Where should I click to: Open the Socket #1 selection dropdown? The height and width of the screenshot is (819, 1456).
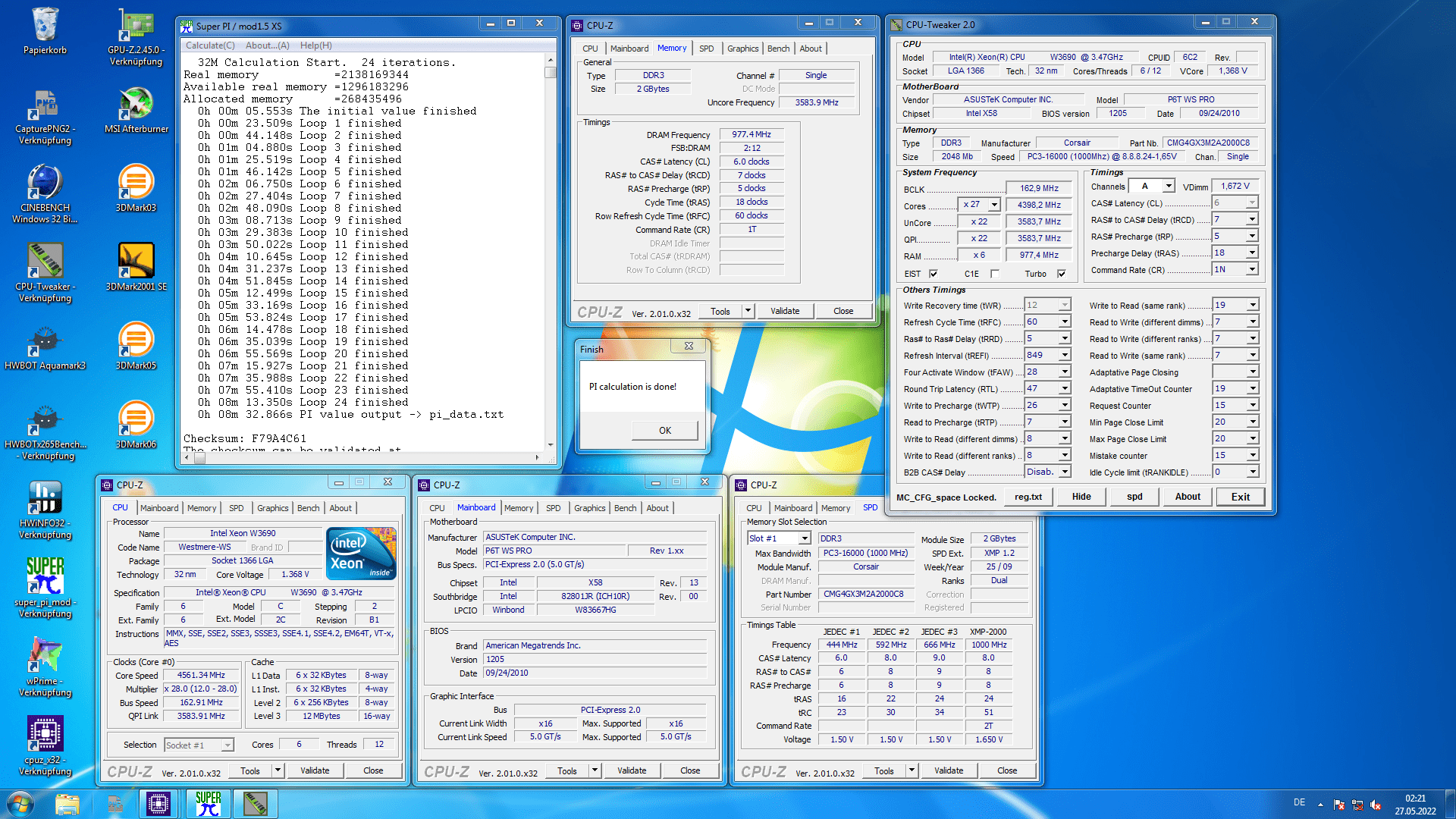[x=227, y=745]
